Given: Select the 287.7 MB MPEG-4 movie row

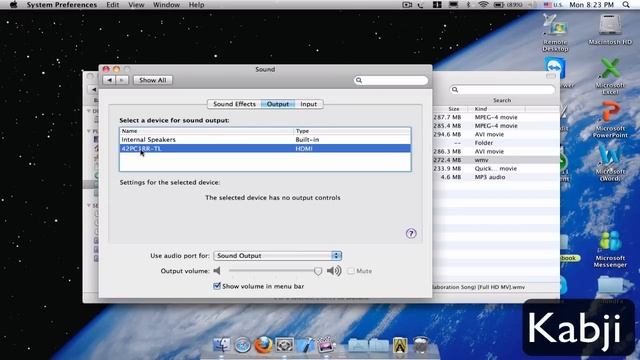Looking at the screenshot, I should [496, 117].
